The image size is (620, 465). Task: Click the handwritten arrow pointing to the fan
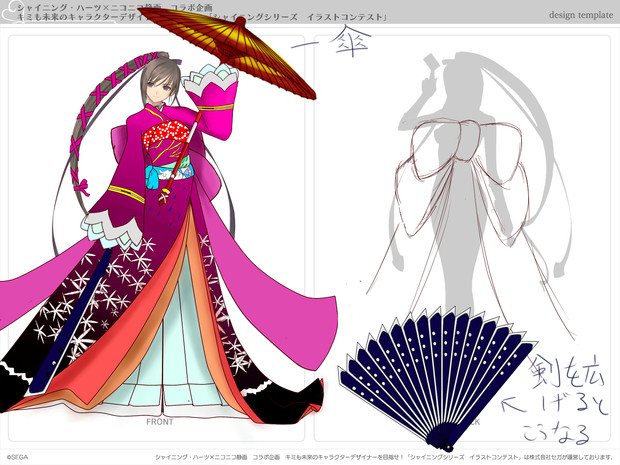513,404
